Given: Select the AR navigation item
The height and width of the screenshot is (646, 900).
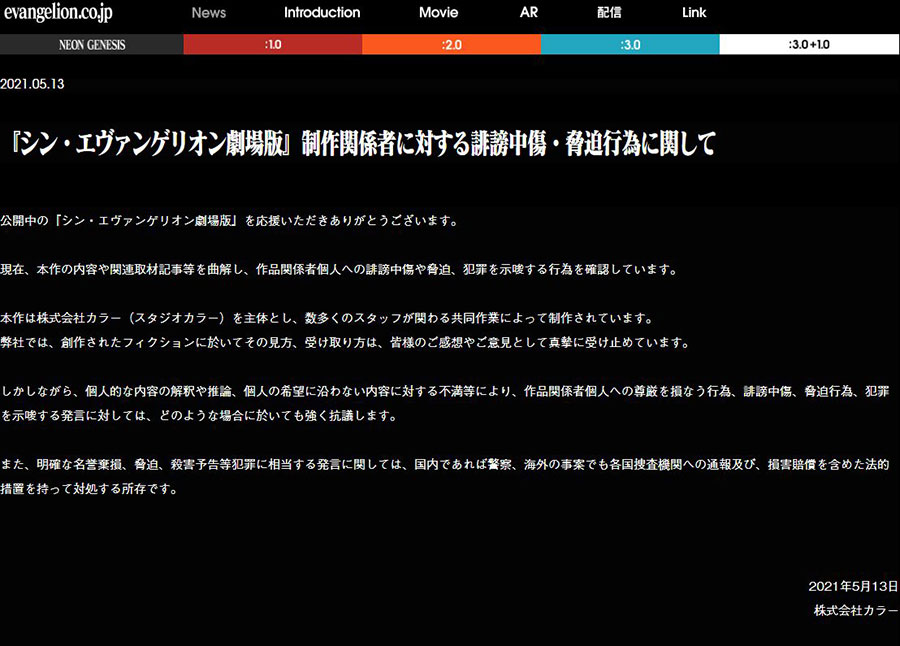Looking at the screenshot, I should [x=529, y=13].
